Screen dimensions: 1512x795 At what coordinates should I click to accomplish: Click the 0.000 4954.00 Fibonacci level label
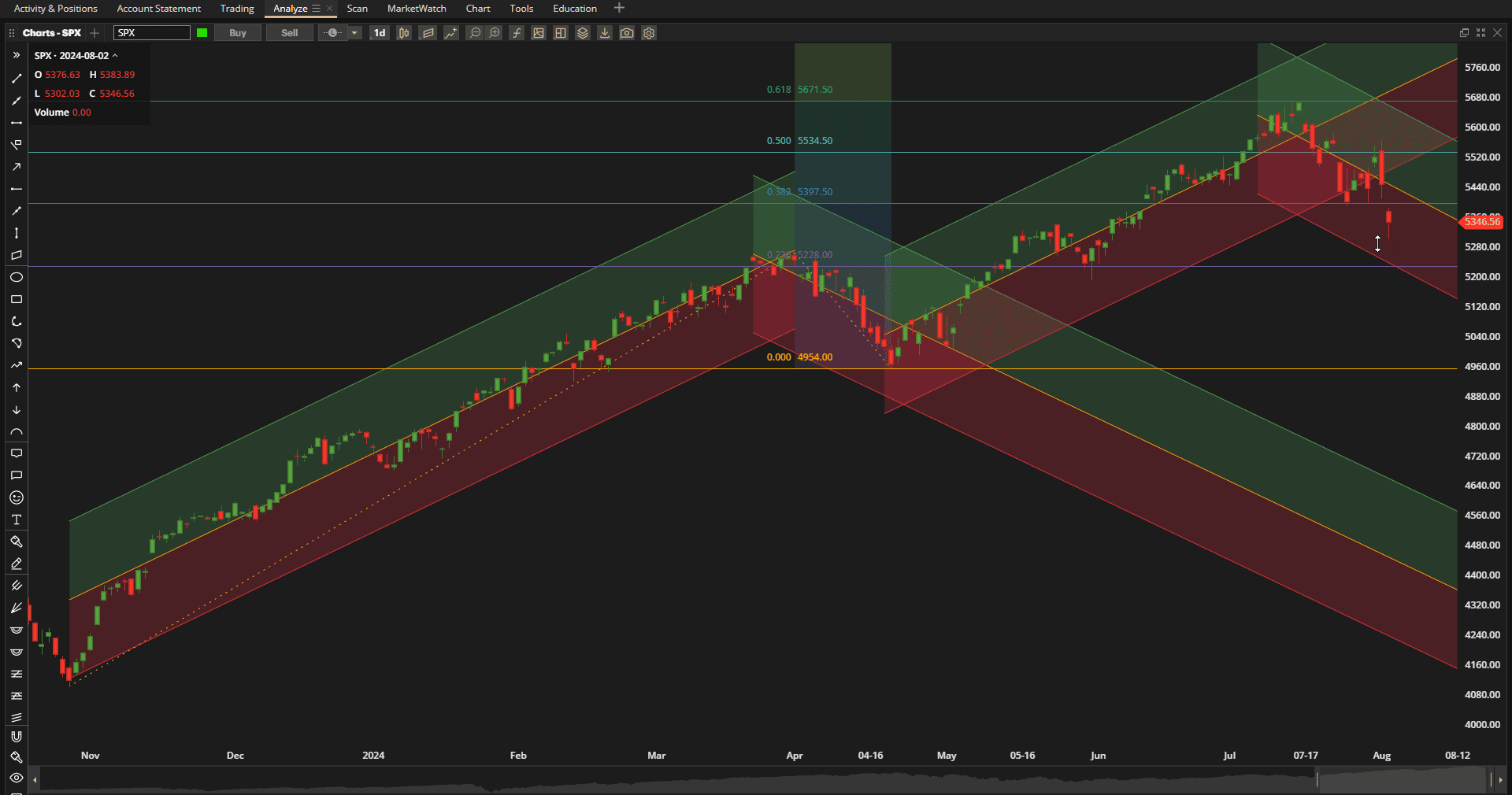click(x=799, y=357)
